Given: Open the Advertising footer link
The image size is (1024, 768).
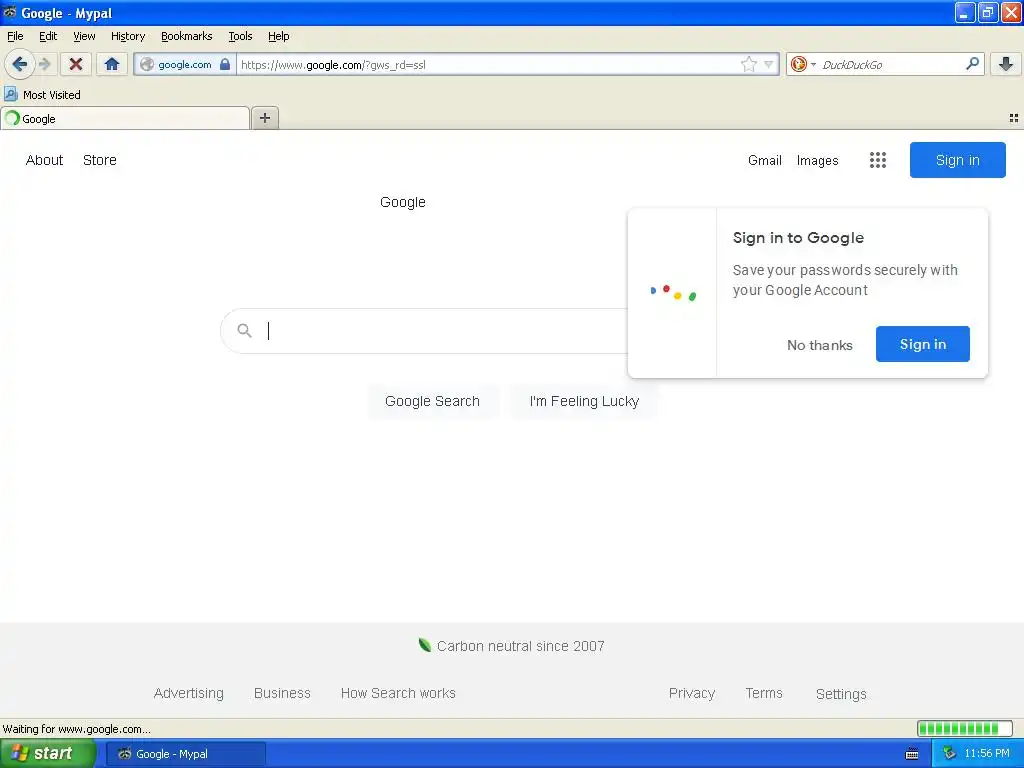Looking at the screenshot, I should (x=188, y=693).
